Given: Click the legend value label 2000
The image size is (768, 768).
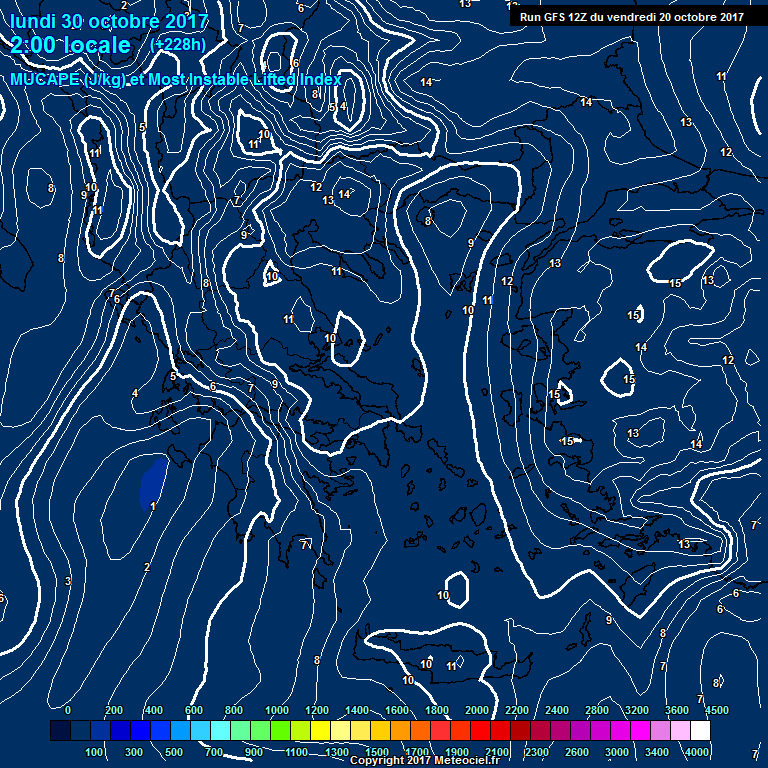Looking at the screenshot, I should [x=476, y=710].
